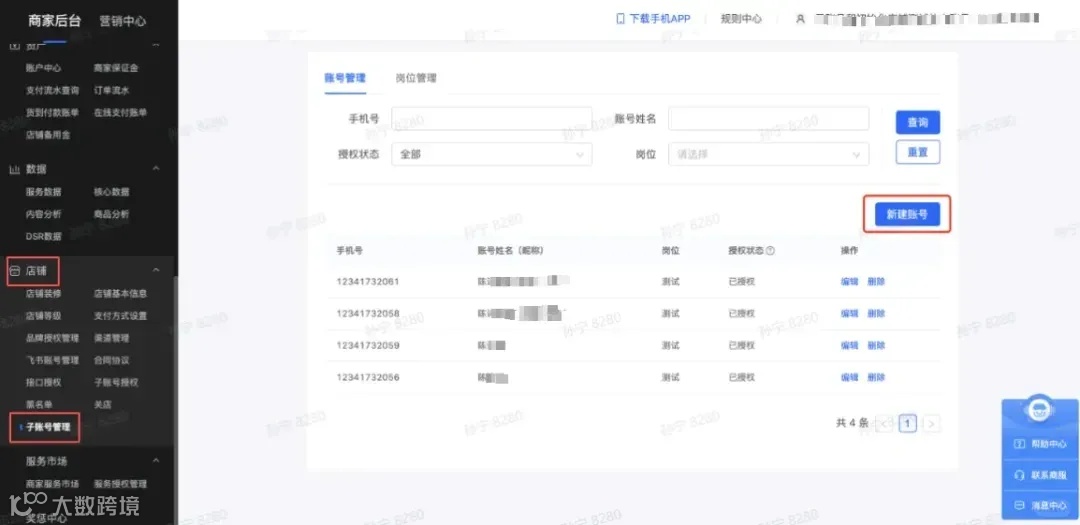Image resolution: width=1080 pixels, height=525 pixels.
Task: Click the 查询 search button
Action: [917, 122]
